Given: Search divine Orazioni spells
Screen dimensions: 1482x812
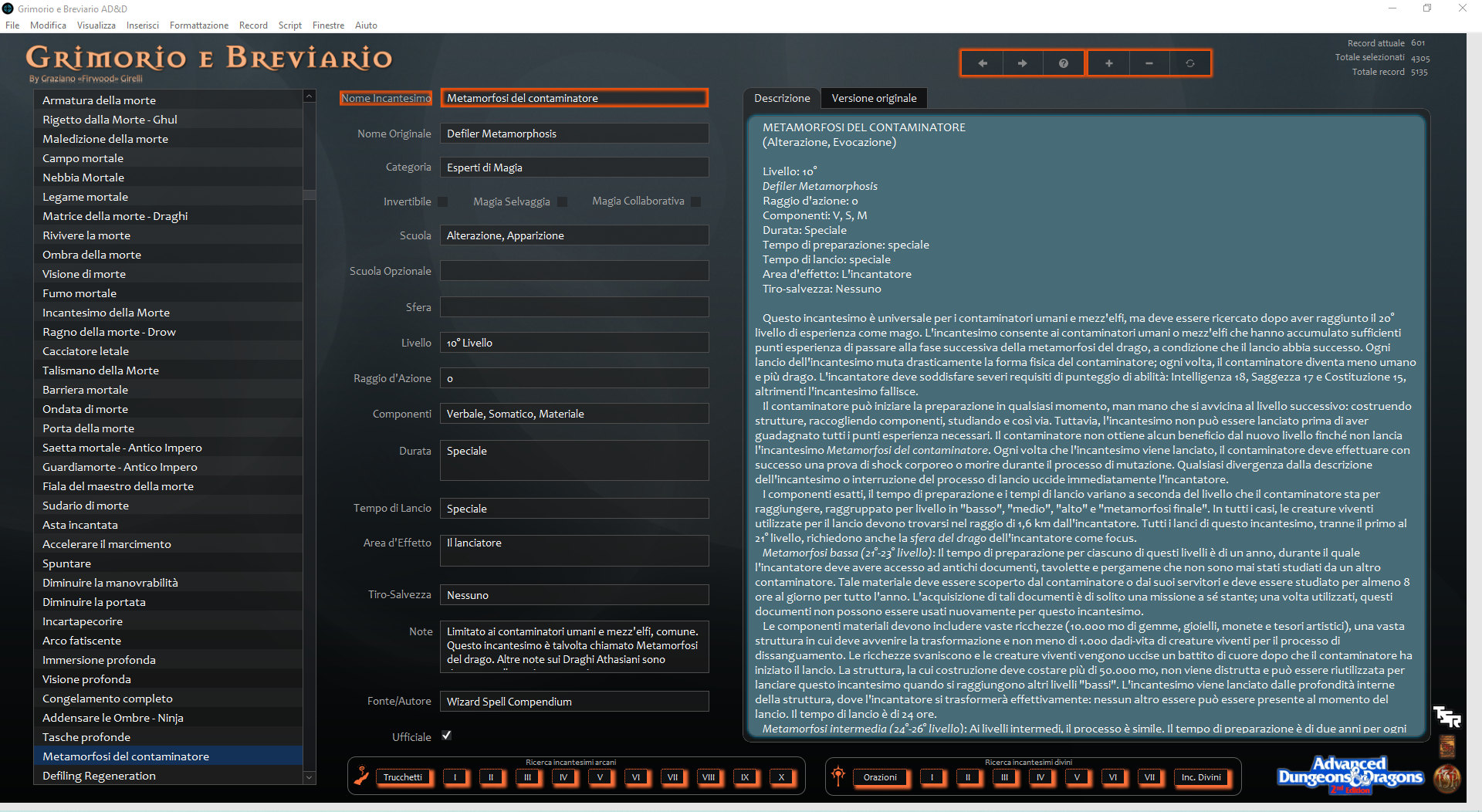Looking at the screenshot, I should (x=879, y=777).
